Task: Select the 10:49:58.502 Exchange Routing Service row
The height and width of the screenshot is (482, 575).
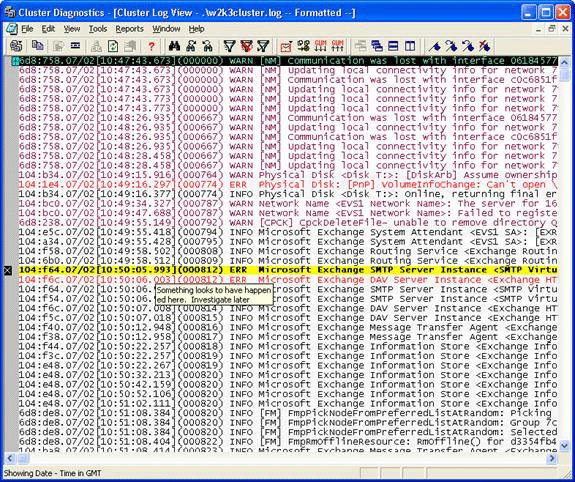Action: pos(288,251)
